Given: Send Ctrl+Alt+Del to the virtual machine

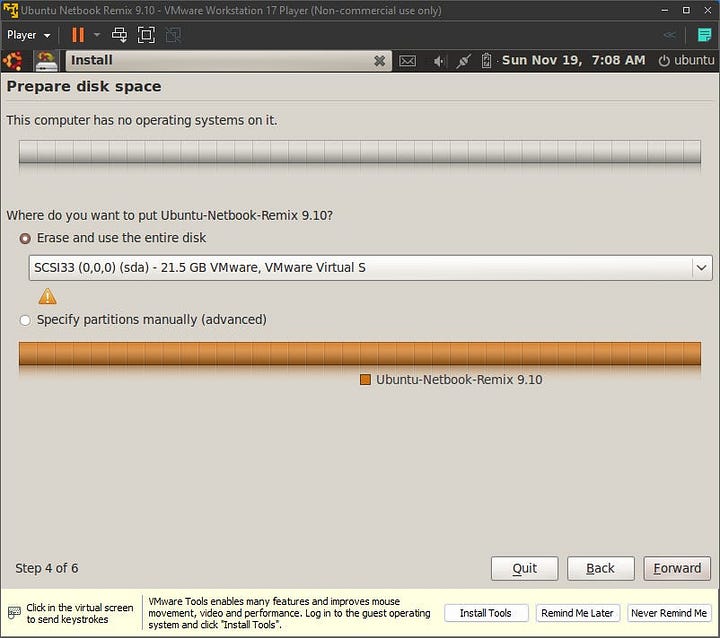Looking at the screenshot, I should (119, 35).
